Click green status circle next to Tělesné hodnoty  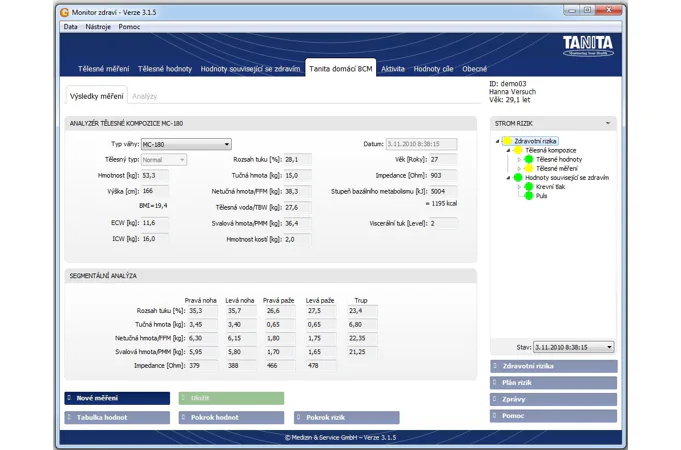pyautogui.click(x=529, y=160)
